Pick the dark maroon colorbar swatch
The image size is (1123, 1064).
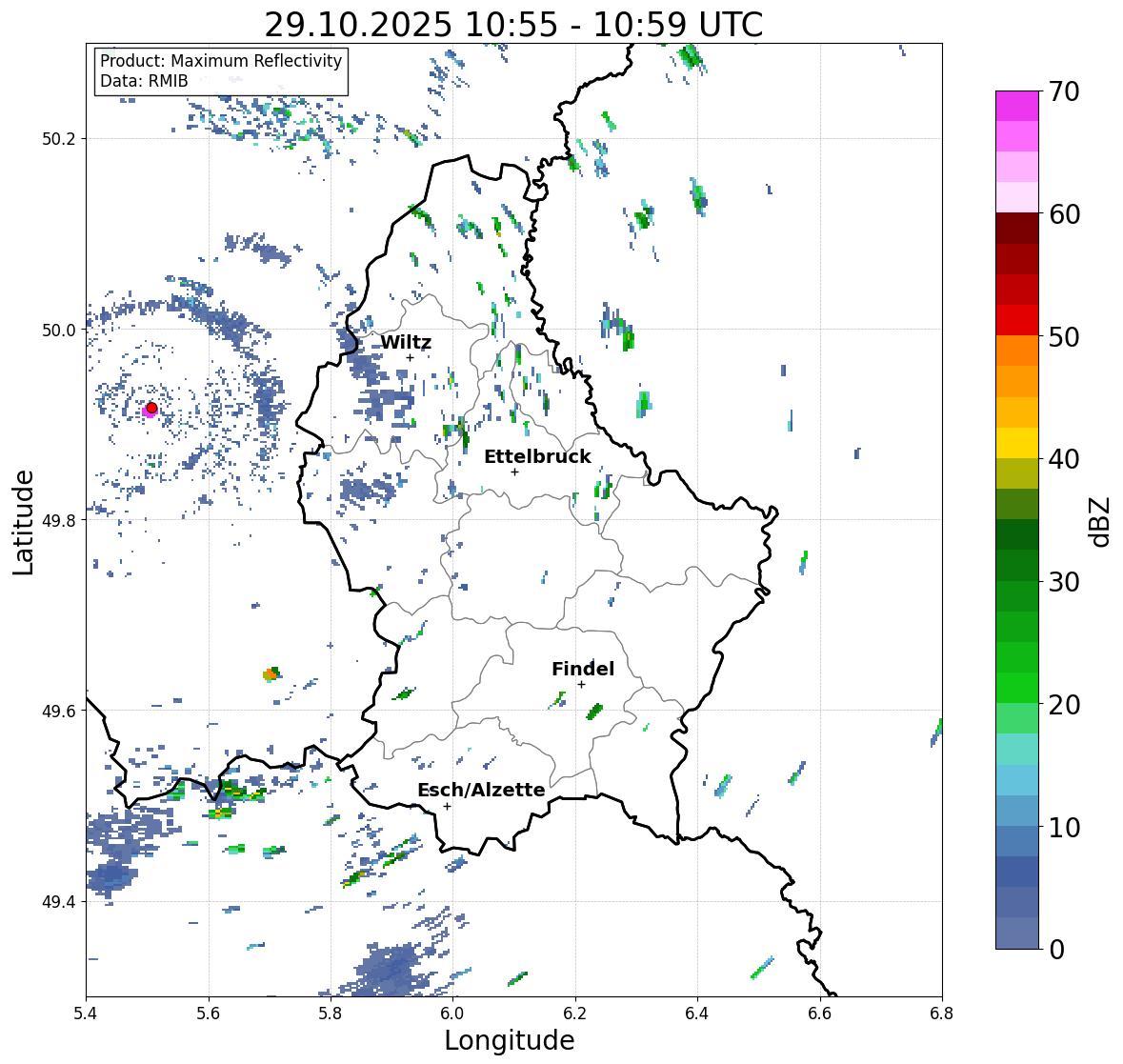tap(1017, 229)
